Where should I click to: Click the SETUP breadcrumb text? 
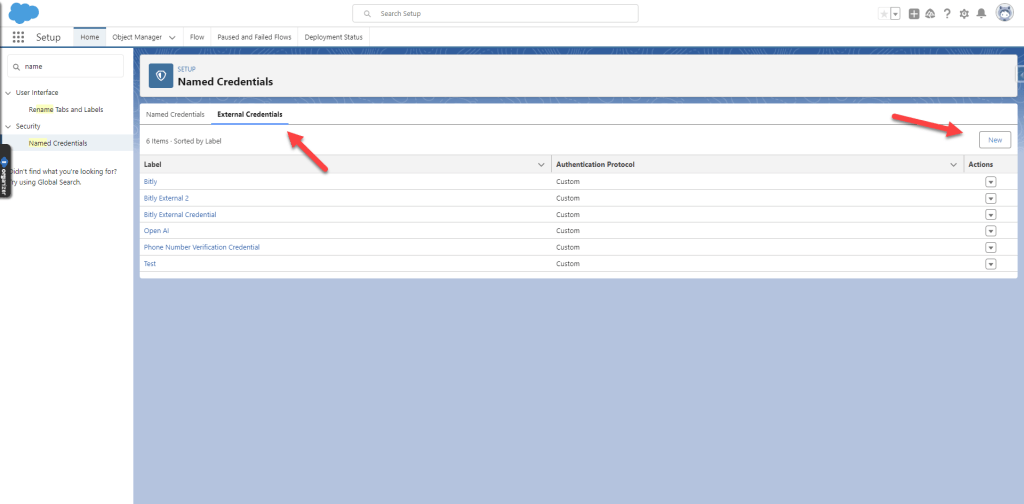[186, 69]
